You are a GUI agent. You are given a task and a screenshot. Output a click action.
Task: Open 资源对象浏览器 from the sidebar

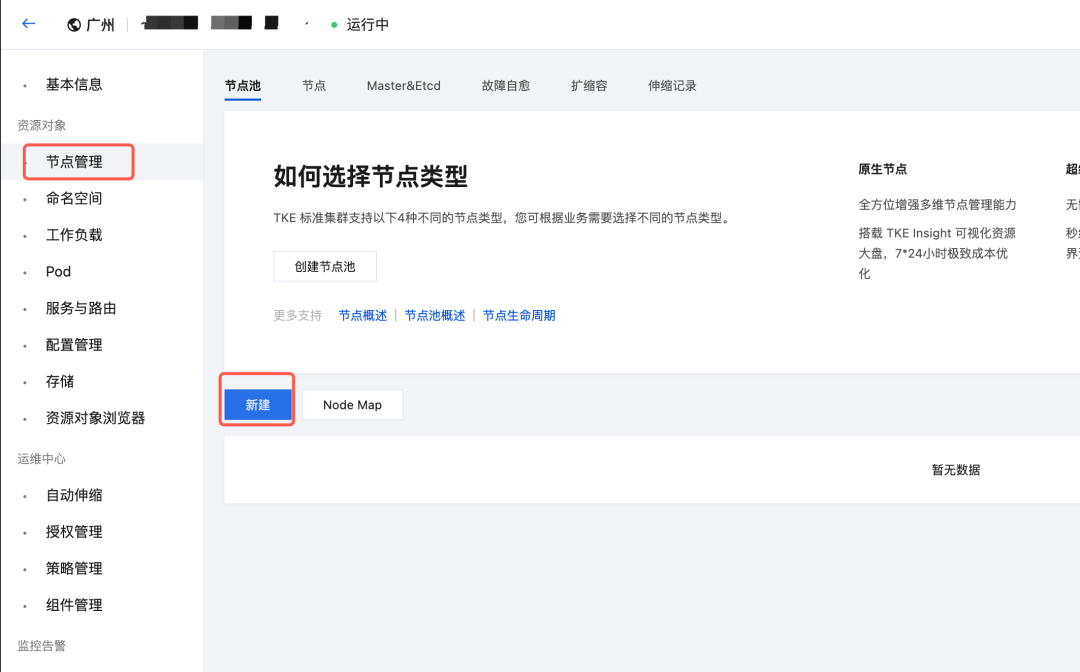[x=96, y=417]
